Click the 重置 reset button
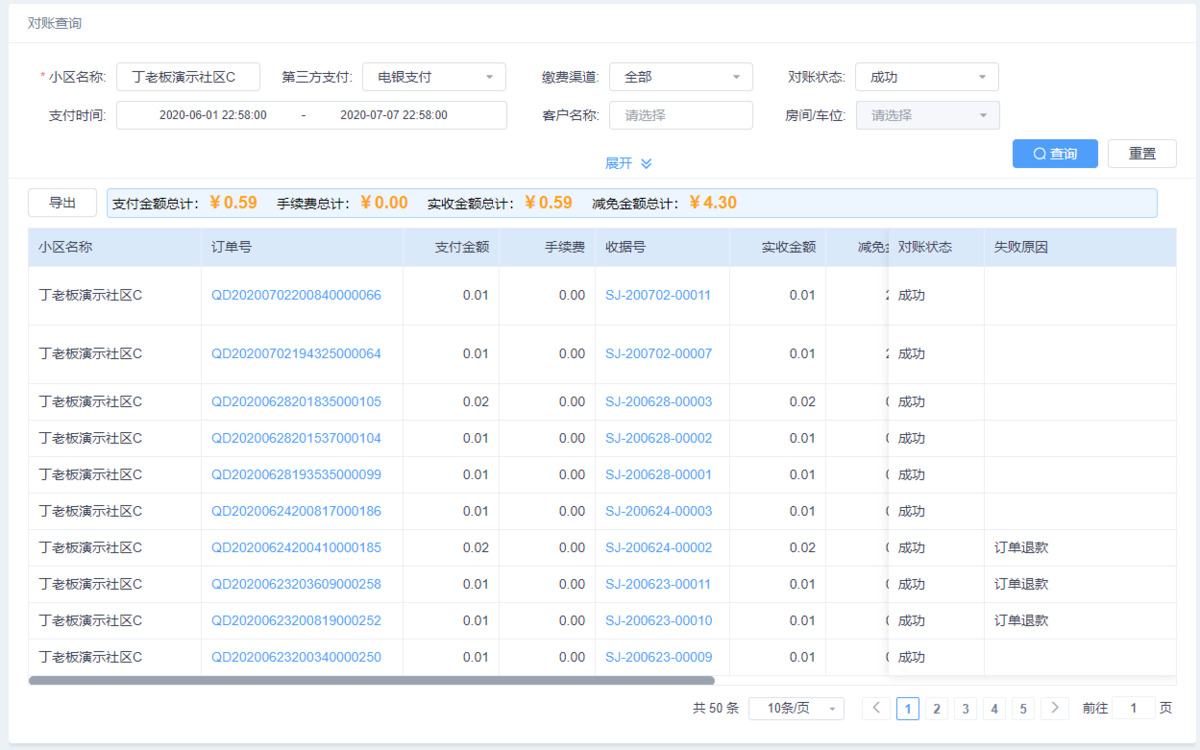Viewport: 1200px width, 750px height. [x=1142, y=154]
